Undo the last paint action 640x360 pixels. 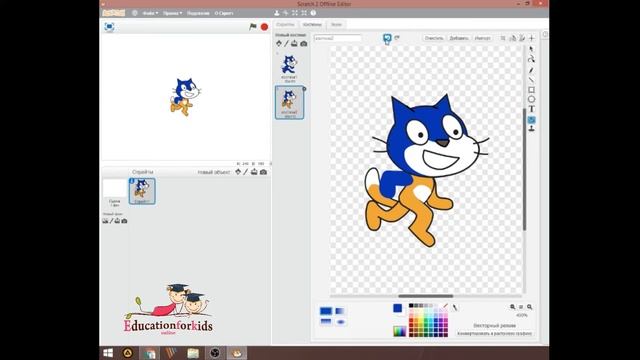(x=387, y=38)
